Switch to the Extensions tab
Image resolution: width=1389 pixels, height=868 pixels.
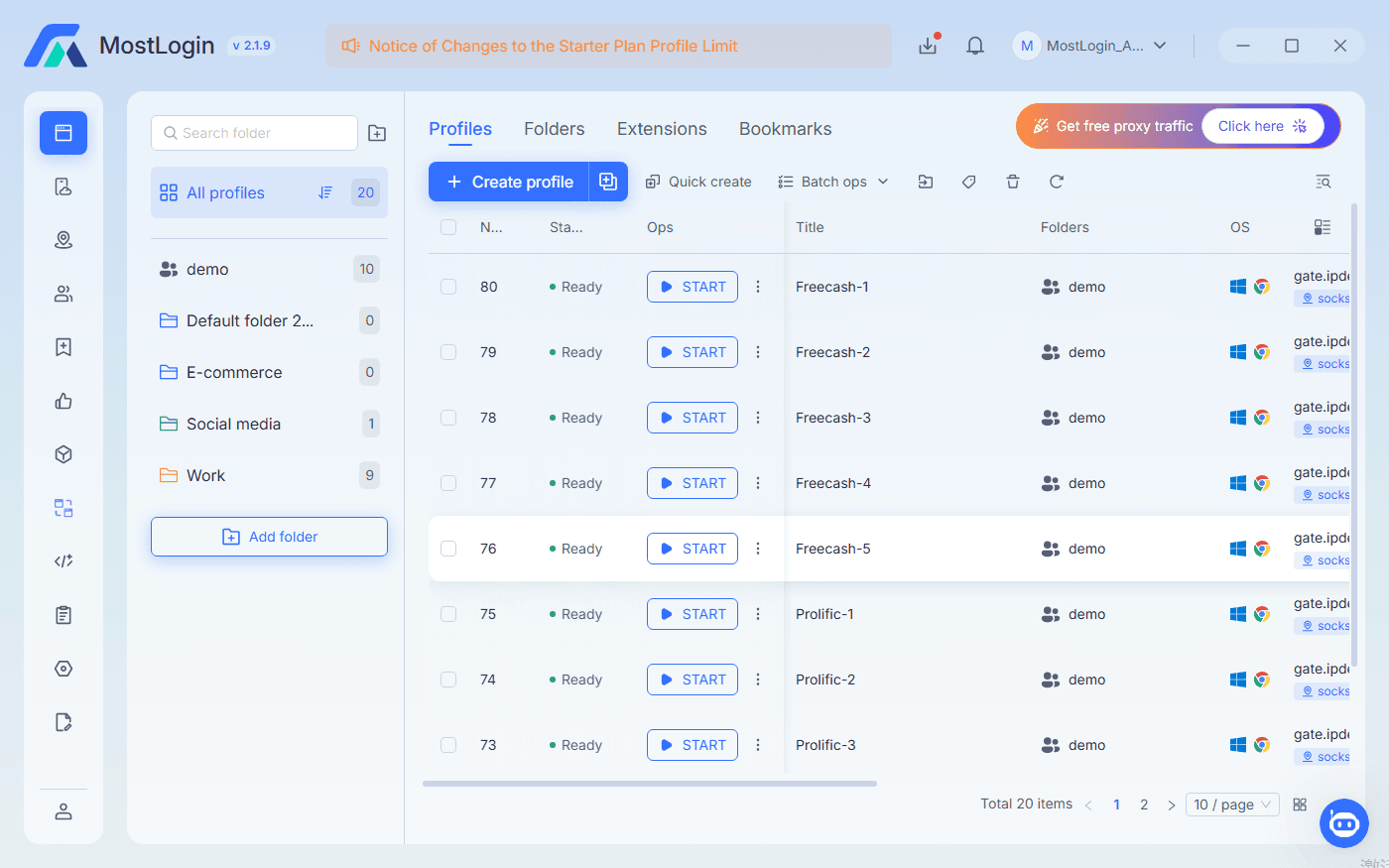[x=662, y=129]
